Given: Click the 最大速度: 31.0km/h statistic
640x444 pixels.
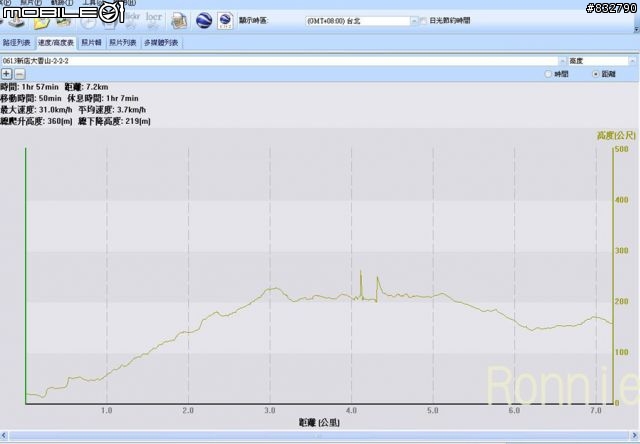Looking at the screenshot, I should pos(36,110).
